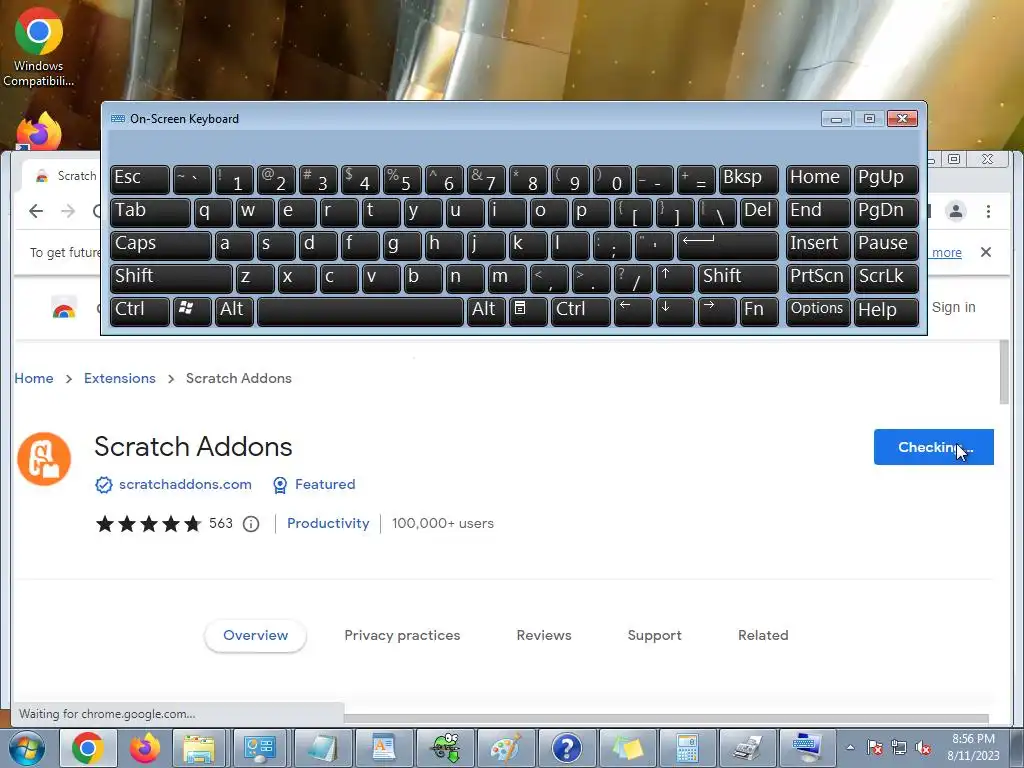Click the Help key on keyboard
This screenshot has height=768, width=1024.
click(886, 311)
